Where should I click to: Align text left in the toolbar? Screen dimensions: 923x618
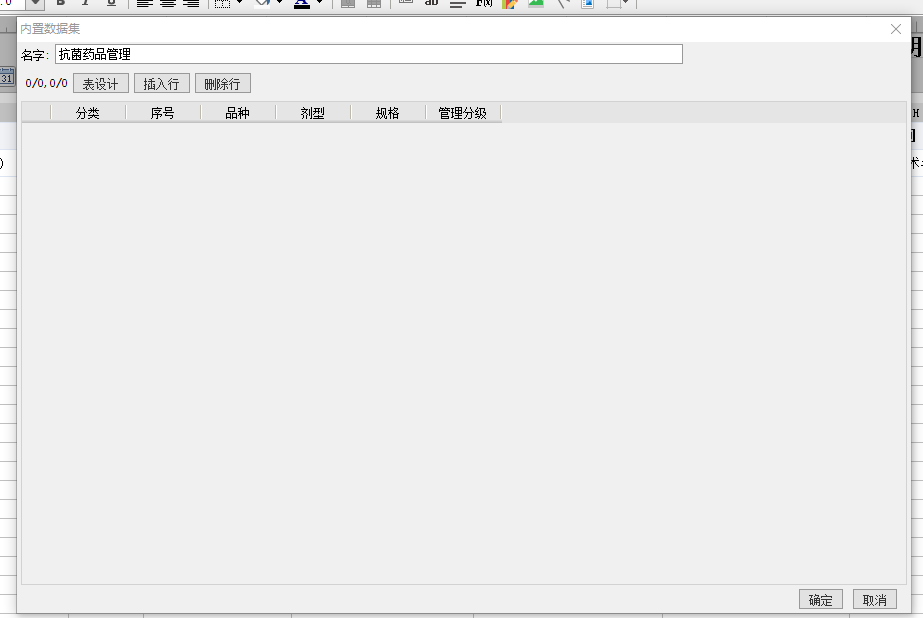(145, 3)
